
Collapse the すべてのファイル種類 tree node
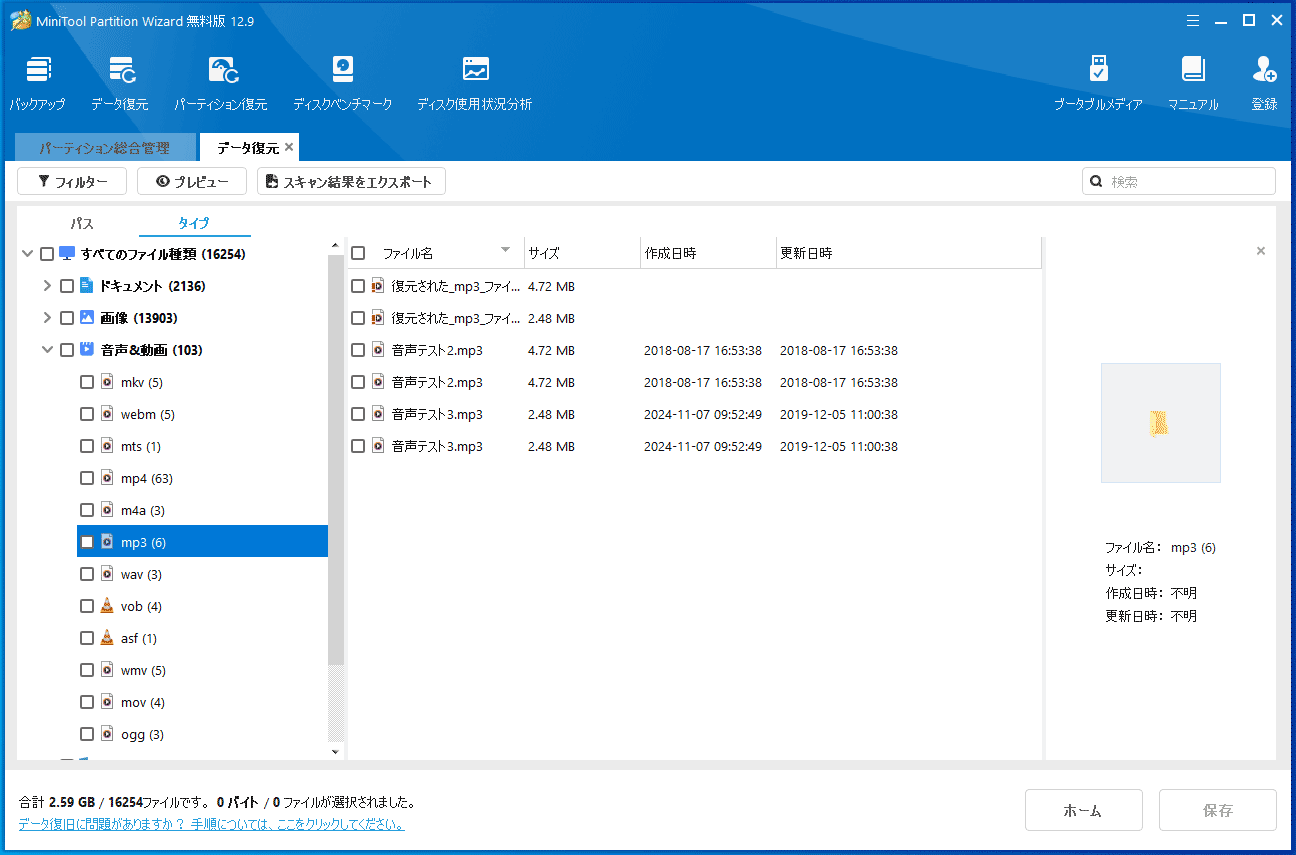pyautogui.click(x=27, y=254)
